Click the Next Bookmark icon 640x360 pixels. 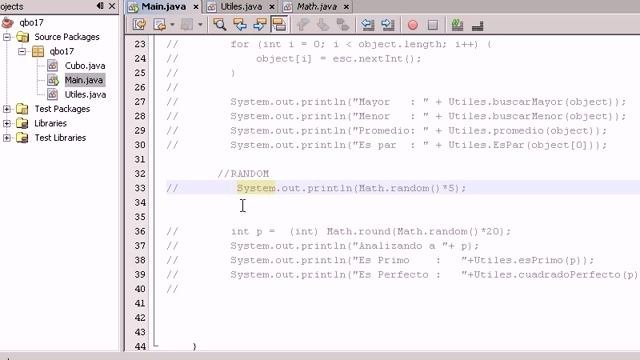tap(322, 24)
